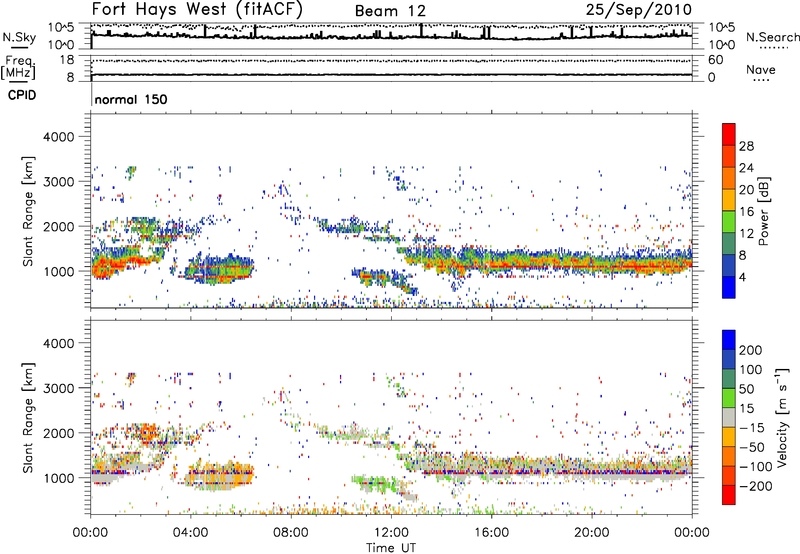
Task: Select the "Freq. [MHz]" axis label
Action: coord(18,68)
